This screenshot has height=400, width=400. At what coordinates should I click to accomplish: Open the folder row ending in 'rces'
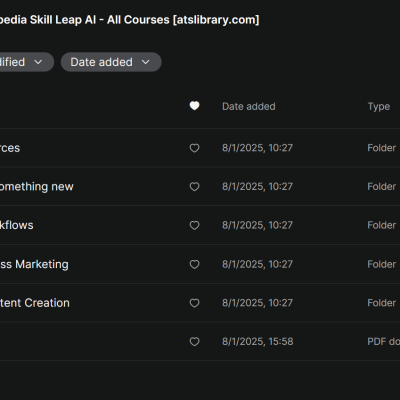click(x=200, y=148)
